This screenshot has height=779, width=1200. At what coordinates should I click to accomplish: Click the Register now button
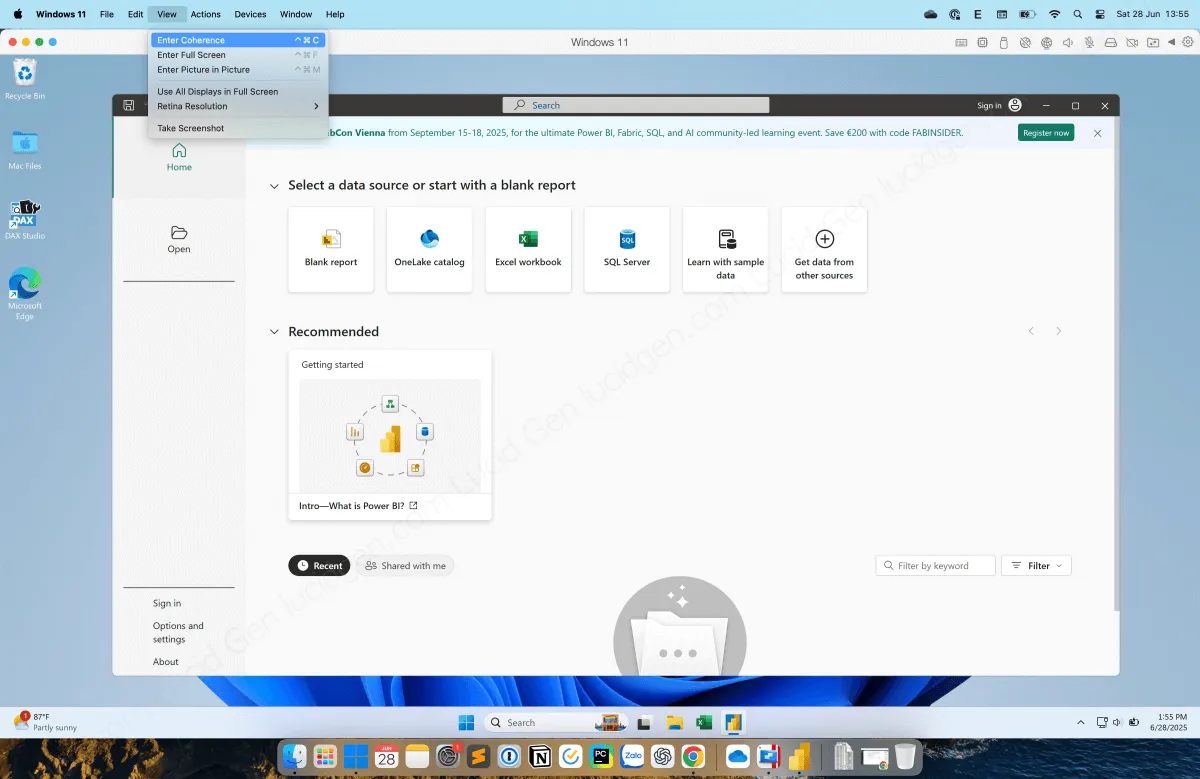[1046, 133]
